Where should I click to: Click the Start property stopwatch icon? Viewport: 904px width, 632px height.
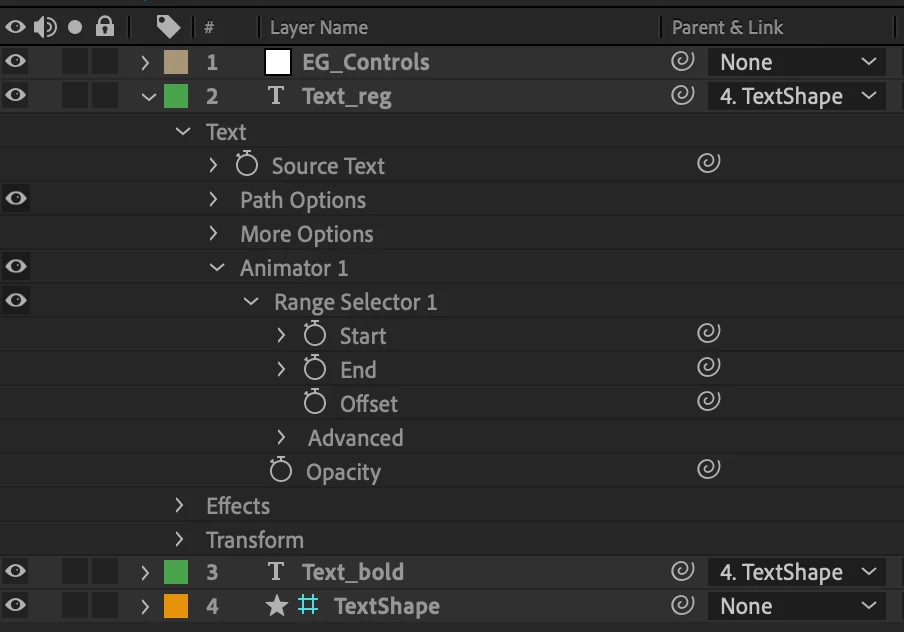pyautogui.click(x=315, y=335)
